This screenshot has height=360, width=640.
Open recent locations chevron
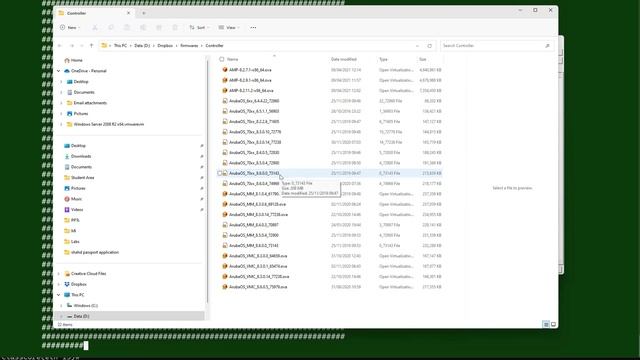click(82, 46)
